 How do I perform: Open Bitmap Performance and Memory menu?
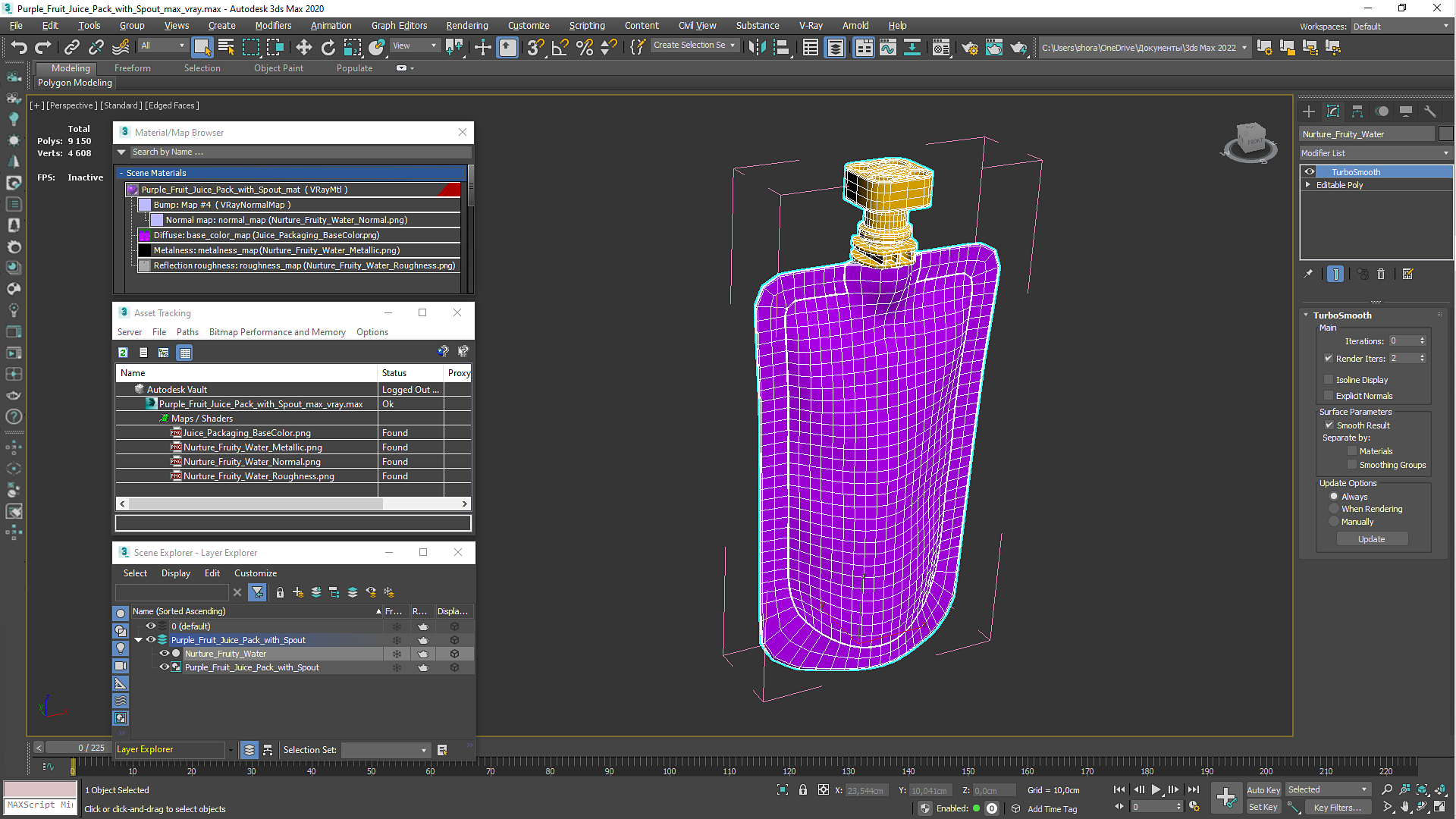[278, 332]
